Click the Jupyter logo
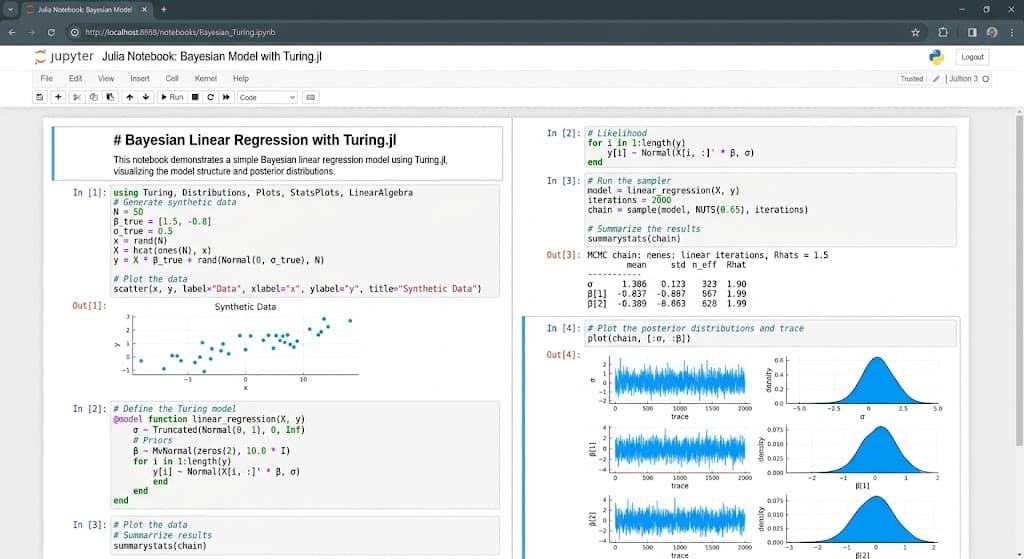This screenshot has width=1024, height=559. tap(64, 57)
